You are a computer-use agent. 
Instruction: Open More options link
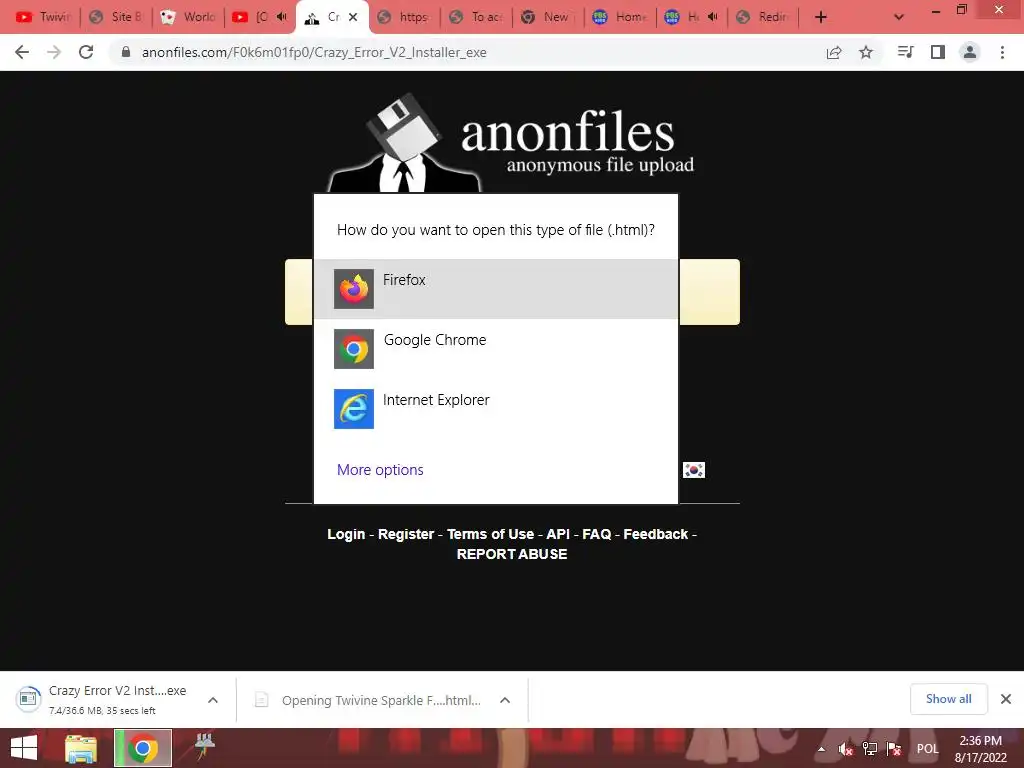click(380, 470)
